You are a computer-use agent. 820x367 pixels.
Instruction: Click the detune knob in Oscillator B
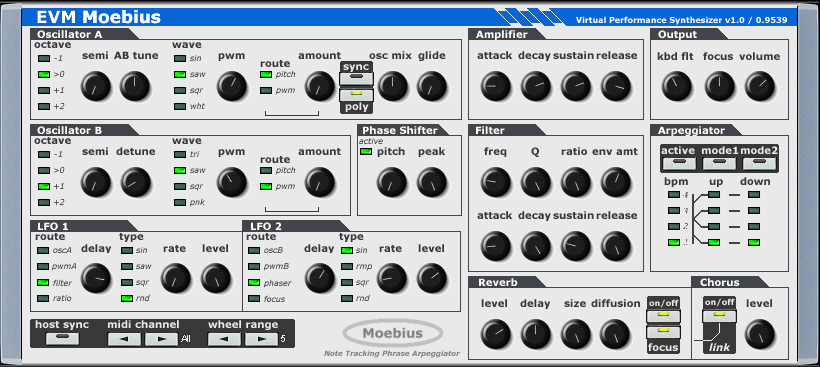(x=135, y=182)
